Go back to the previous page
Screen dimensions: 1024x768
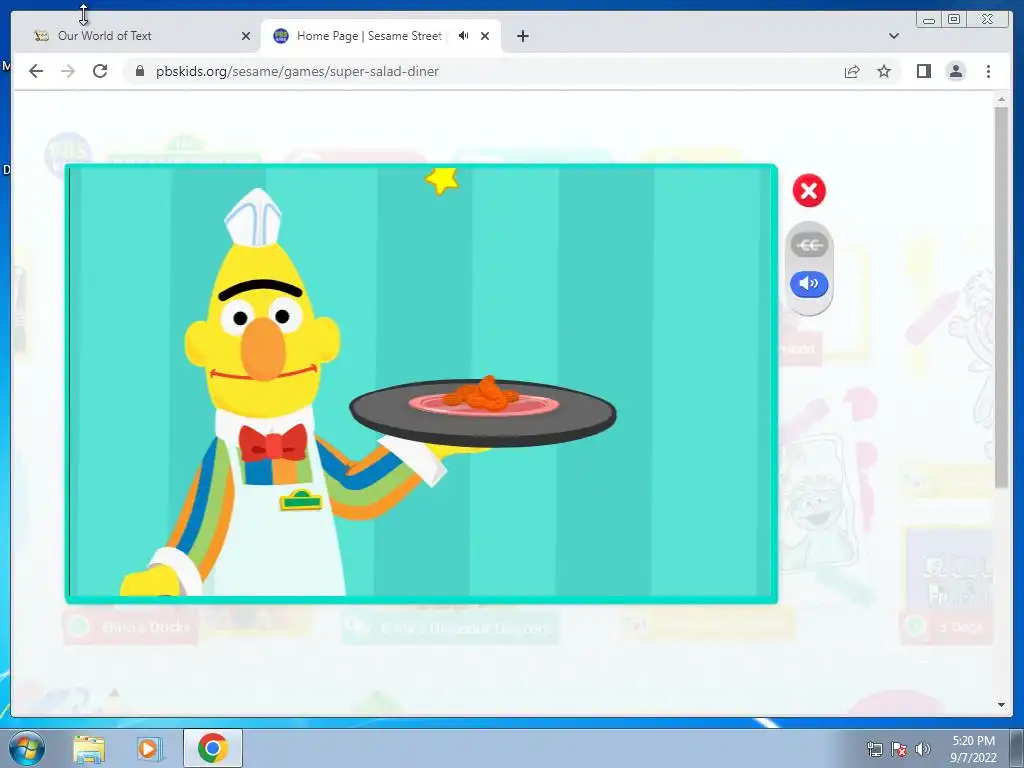36,71
